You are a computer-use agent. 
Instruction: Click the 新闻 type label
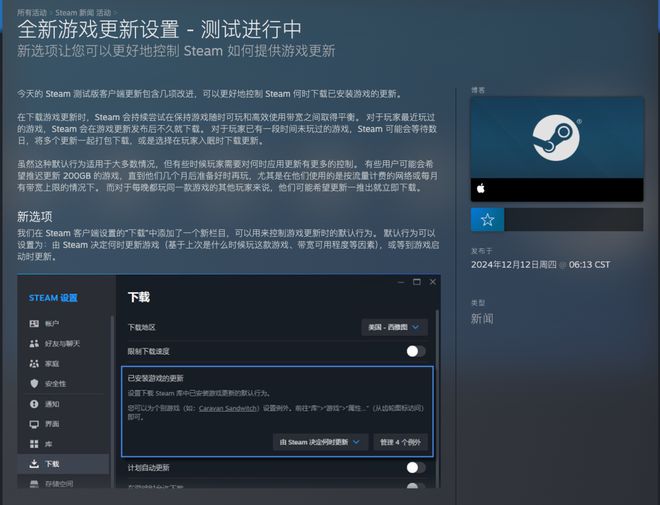point(482,319)
